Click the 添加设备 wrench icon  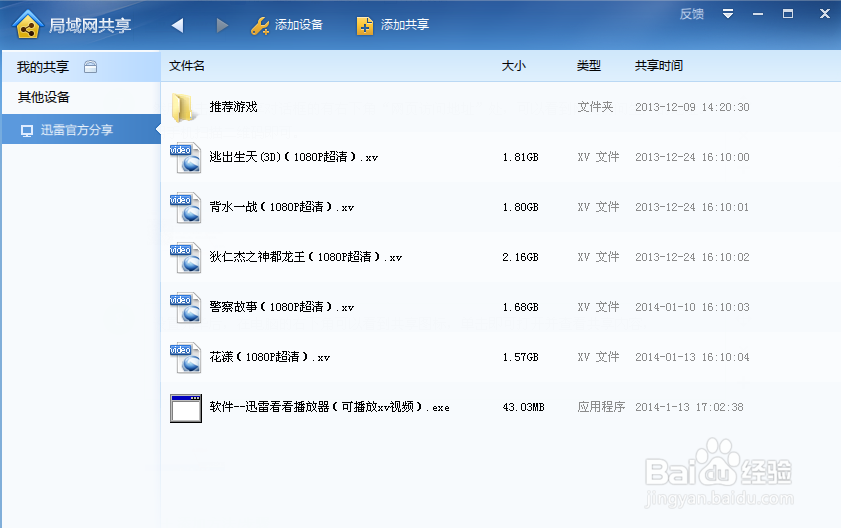pyautogui.click(x=260, y=26)
